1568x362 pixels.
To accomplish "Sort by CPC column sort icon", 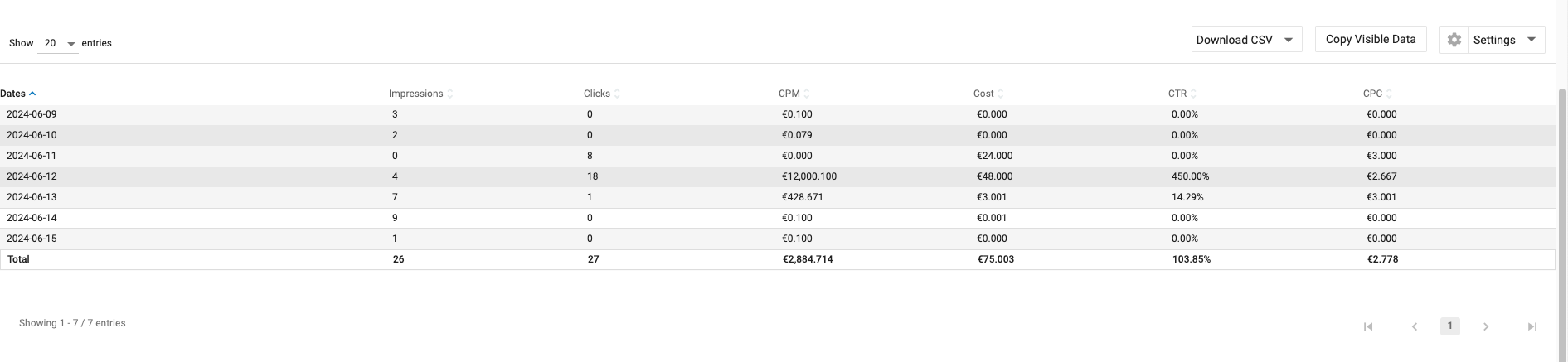I will pos(1389,94).
